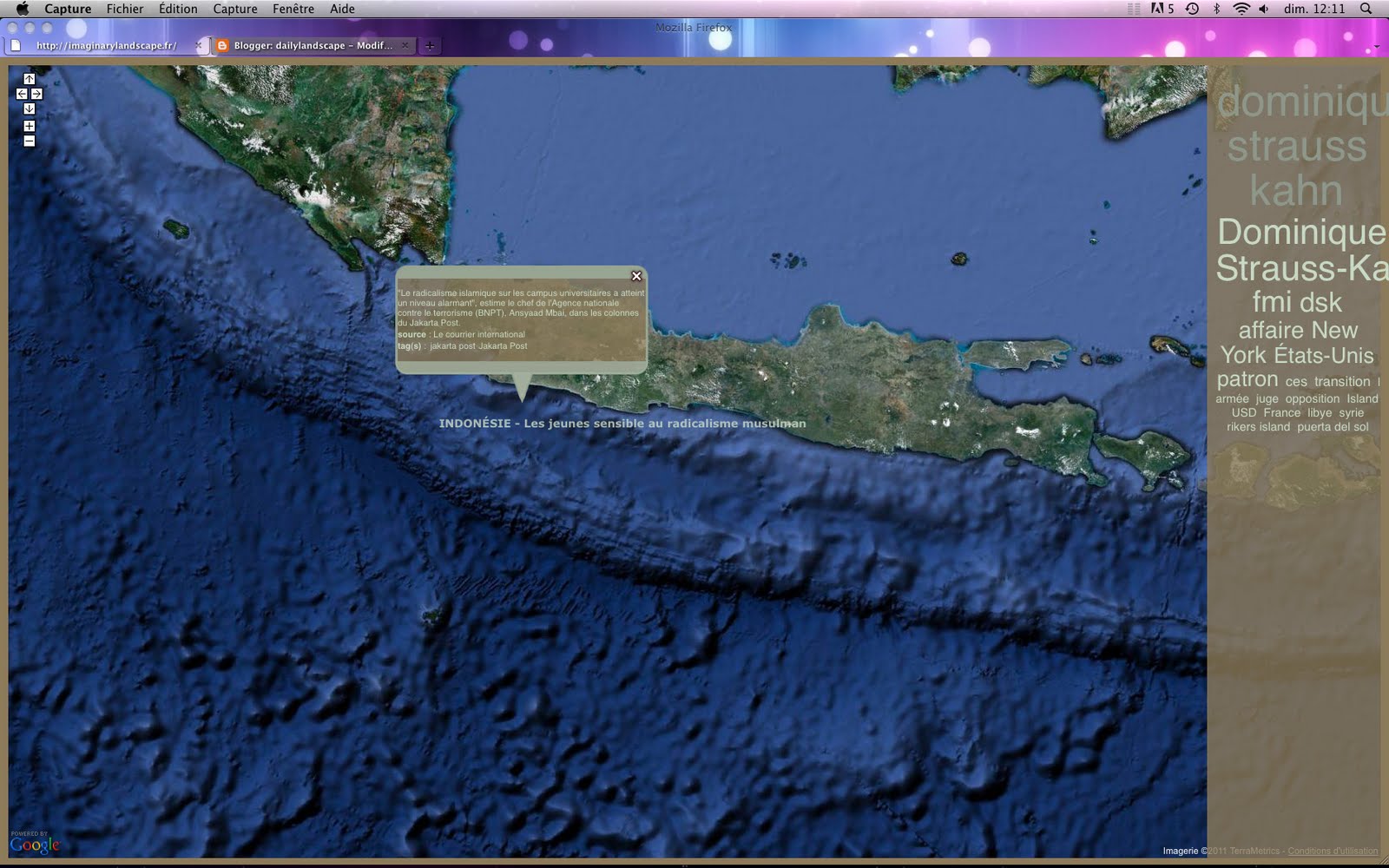Pan the map up with the arrow button

29,79
